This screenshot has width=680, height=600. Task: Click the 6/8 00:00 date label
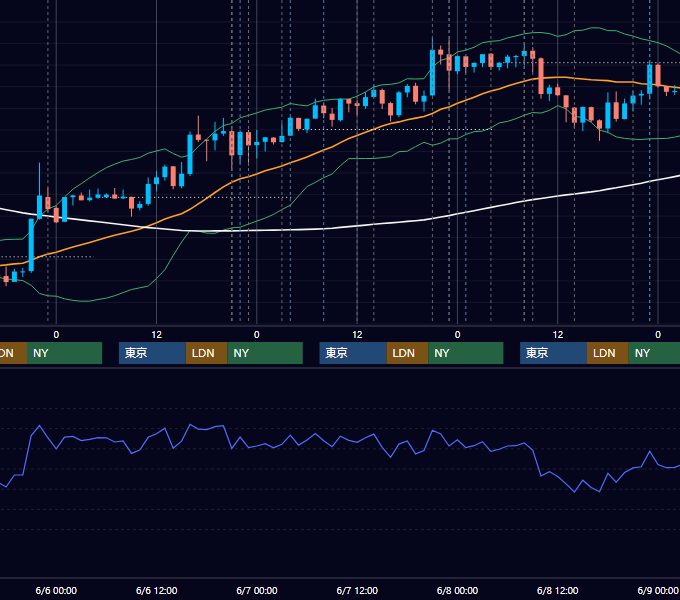(457, 590)
